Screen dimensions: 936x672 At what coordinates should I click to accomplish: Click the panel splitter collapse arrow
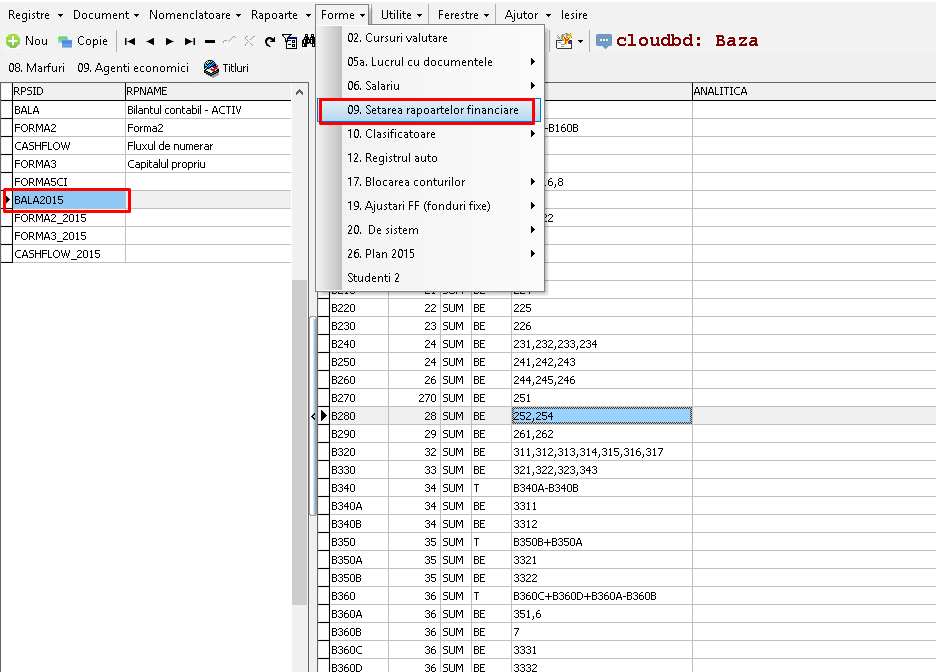point(313,416)
